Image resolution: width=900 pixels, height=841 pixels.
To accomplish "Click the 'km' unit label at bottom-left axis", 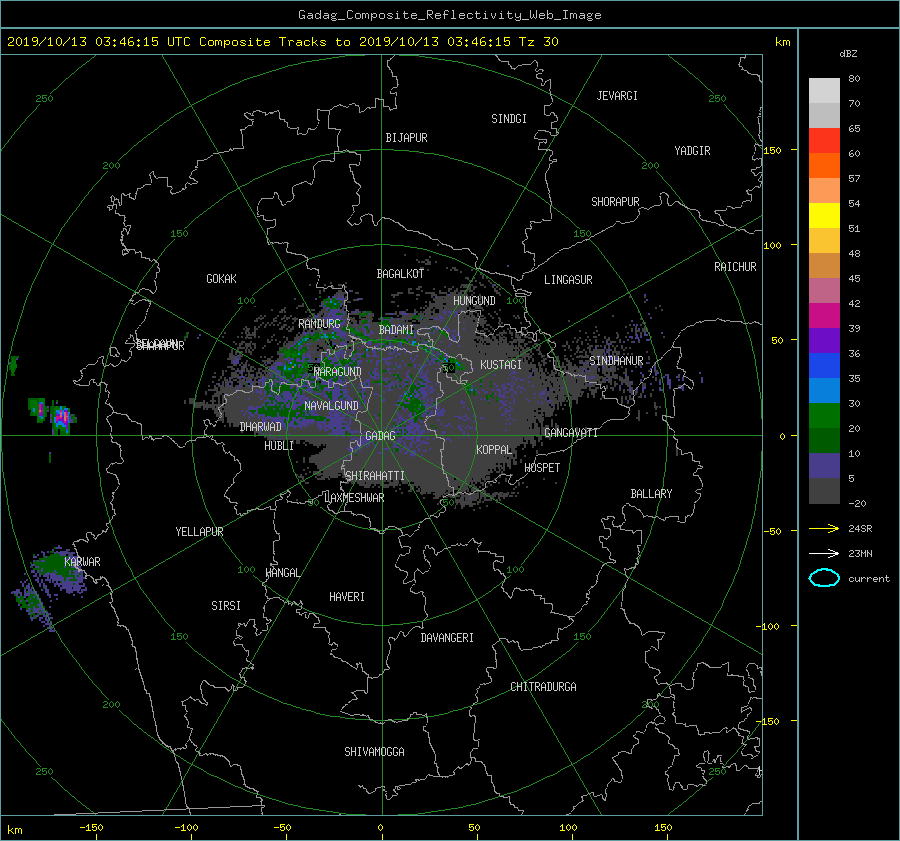I will pos(14,830).
